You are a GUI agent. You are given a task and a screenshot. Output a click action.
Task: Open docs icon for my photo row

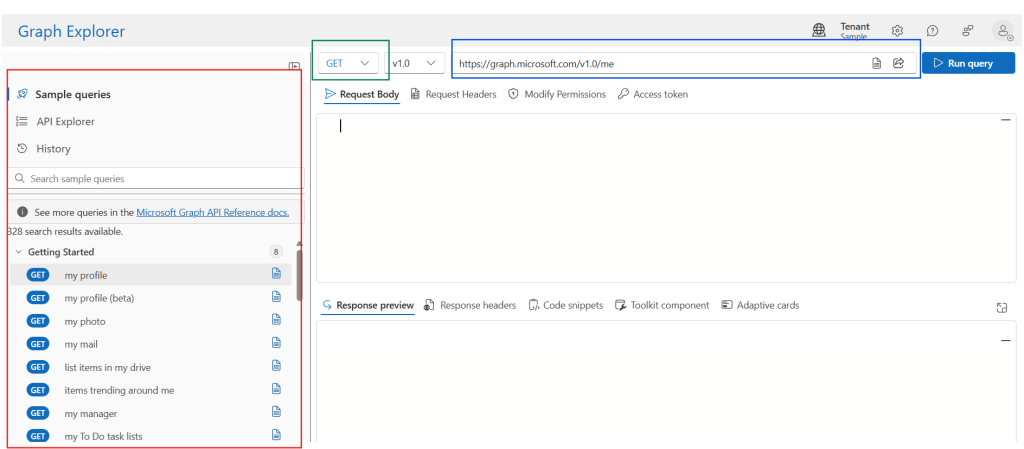pyautogui.click(x=276, y=320)
